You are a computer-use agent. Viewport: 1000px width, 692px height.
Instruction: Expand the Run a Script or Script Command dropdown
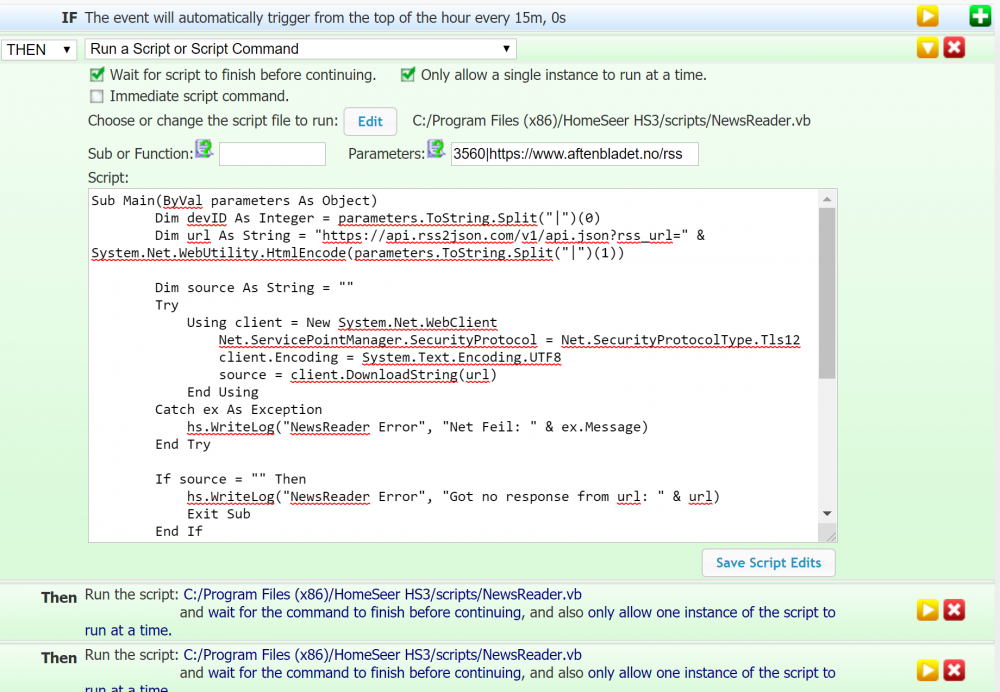pos(300,49)
